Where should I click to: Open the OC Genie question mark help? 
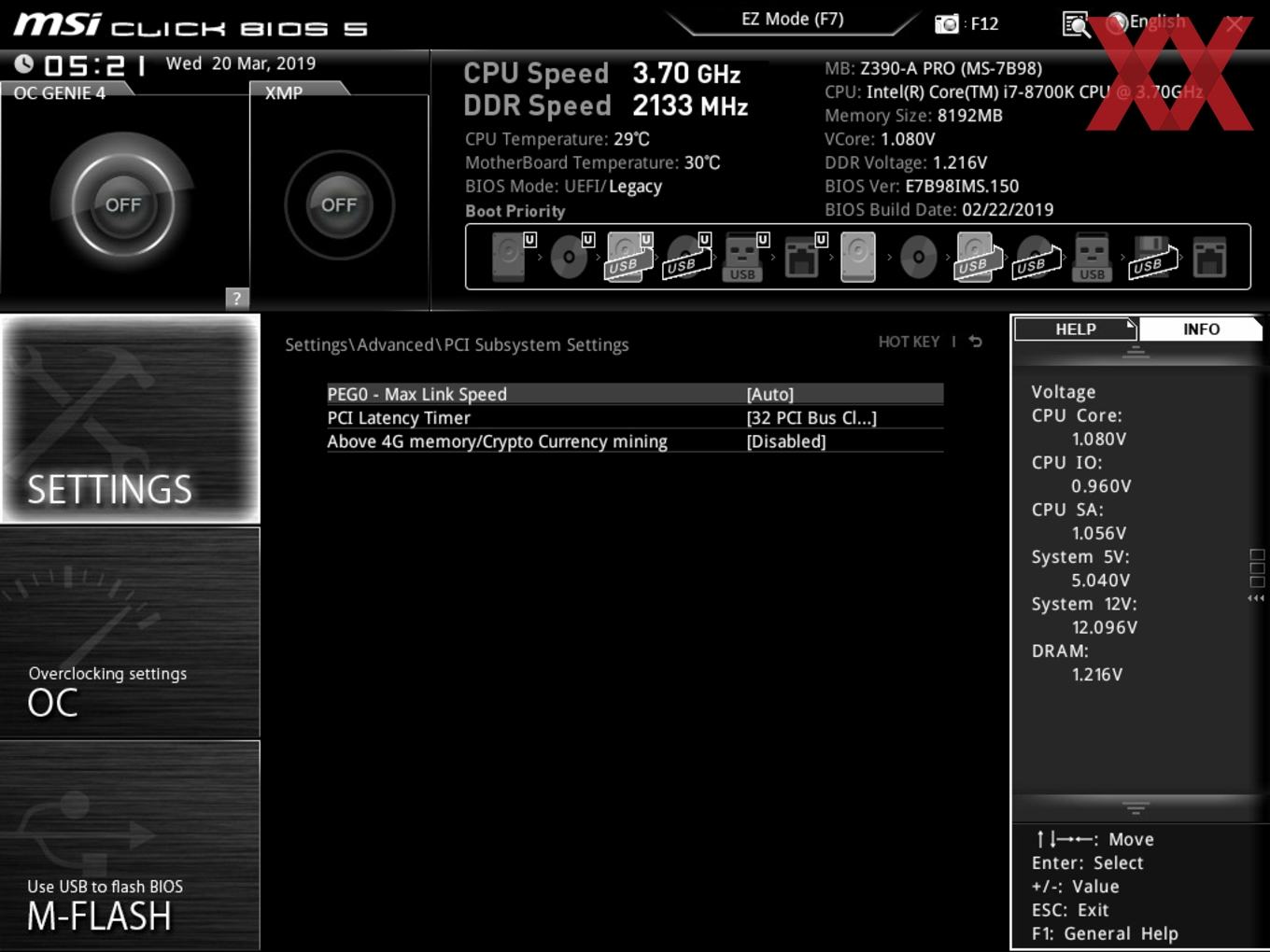(236, 298)
